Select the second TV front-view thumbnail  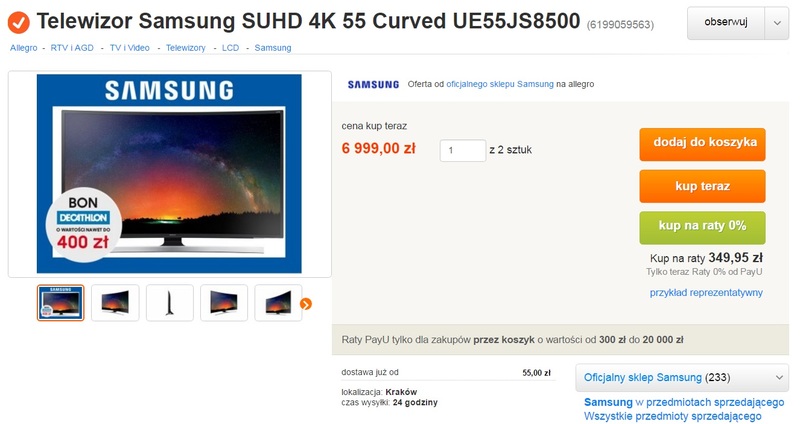point(115,303)
